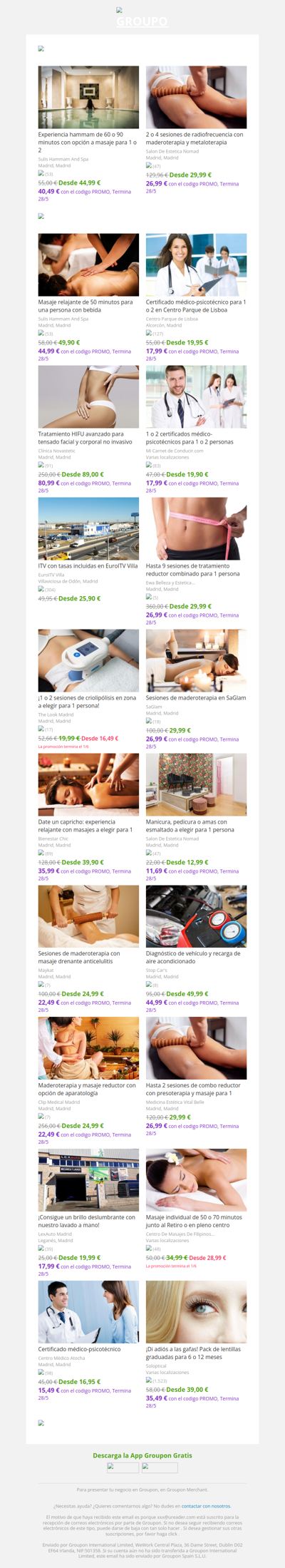Screen dimensions: 285x1568
Task: Open the LexAuto car wash photo
Action: (88, 1180)
